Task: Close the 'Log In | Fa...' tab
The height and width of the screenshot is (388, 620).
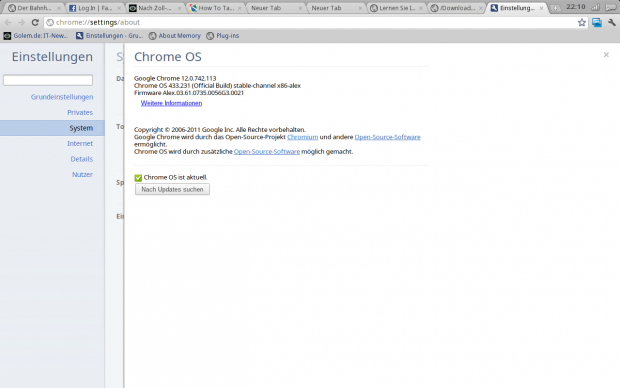Action: 119,8
